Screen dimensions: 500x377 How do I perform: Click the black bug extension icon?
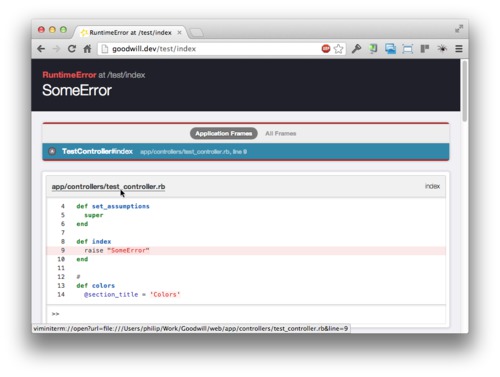(x=442, y=49)
